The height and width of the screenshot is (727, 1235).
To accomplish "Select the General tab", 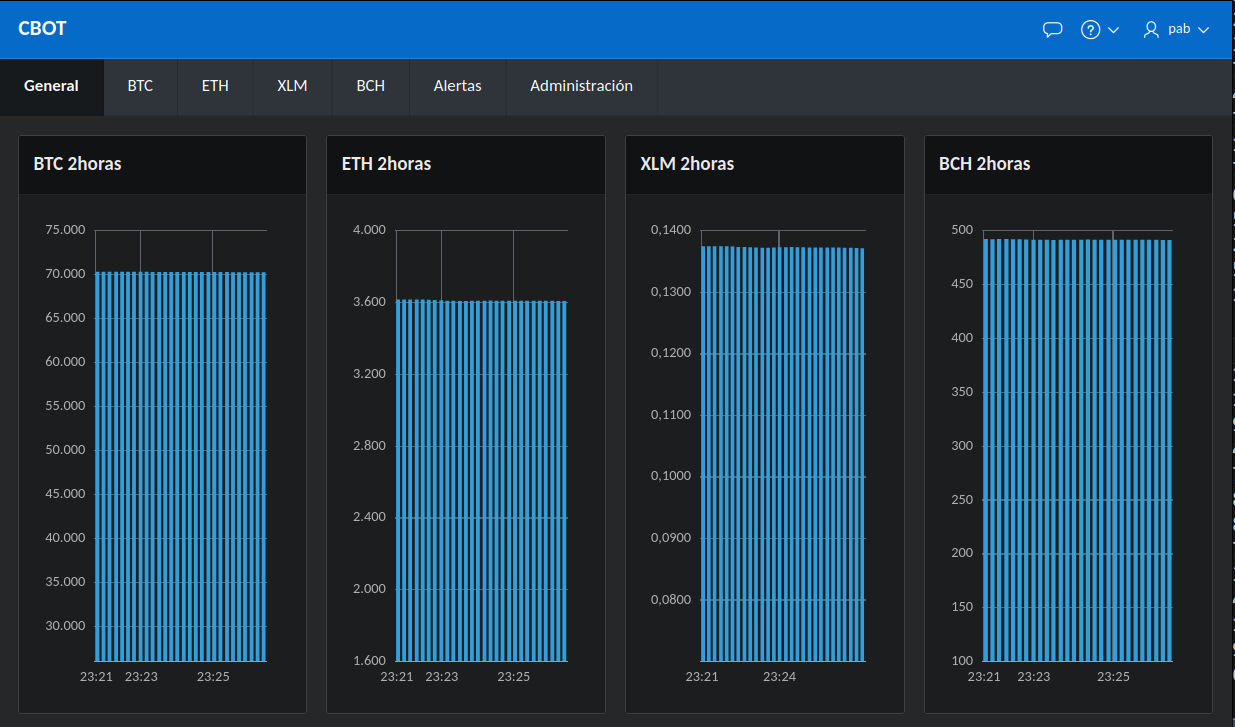I will (51, 86).
